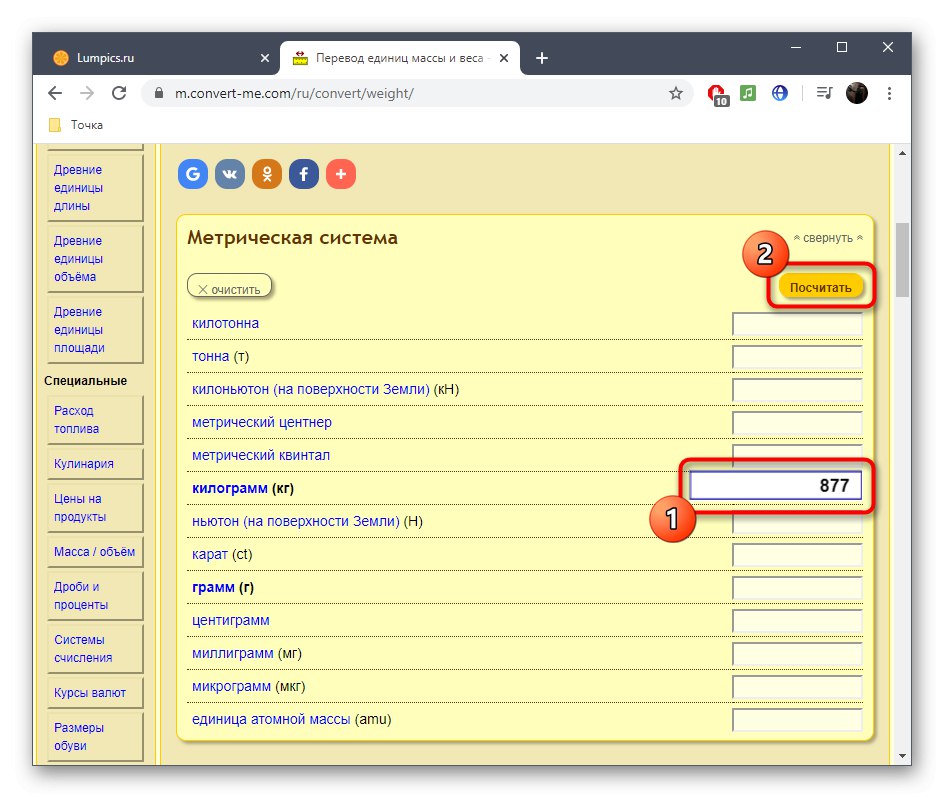The image size is (944, 798).
Task: Click the очистить button
Action: point(229,289)
